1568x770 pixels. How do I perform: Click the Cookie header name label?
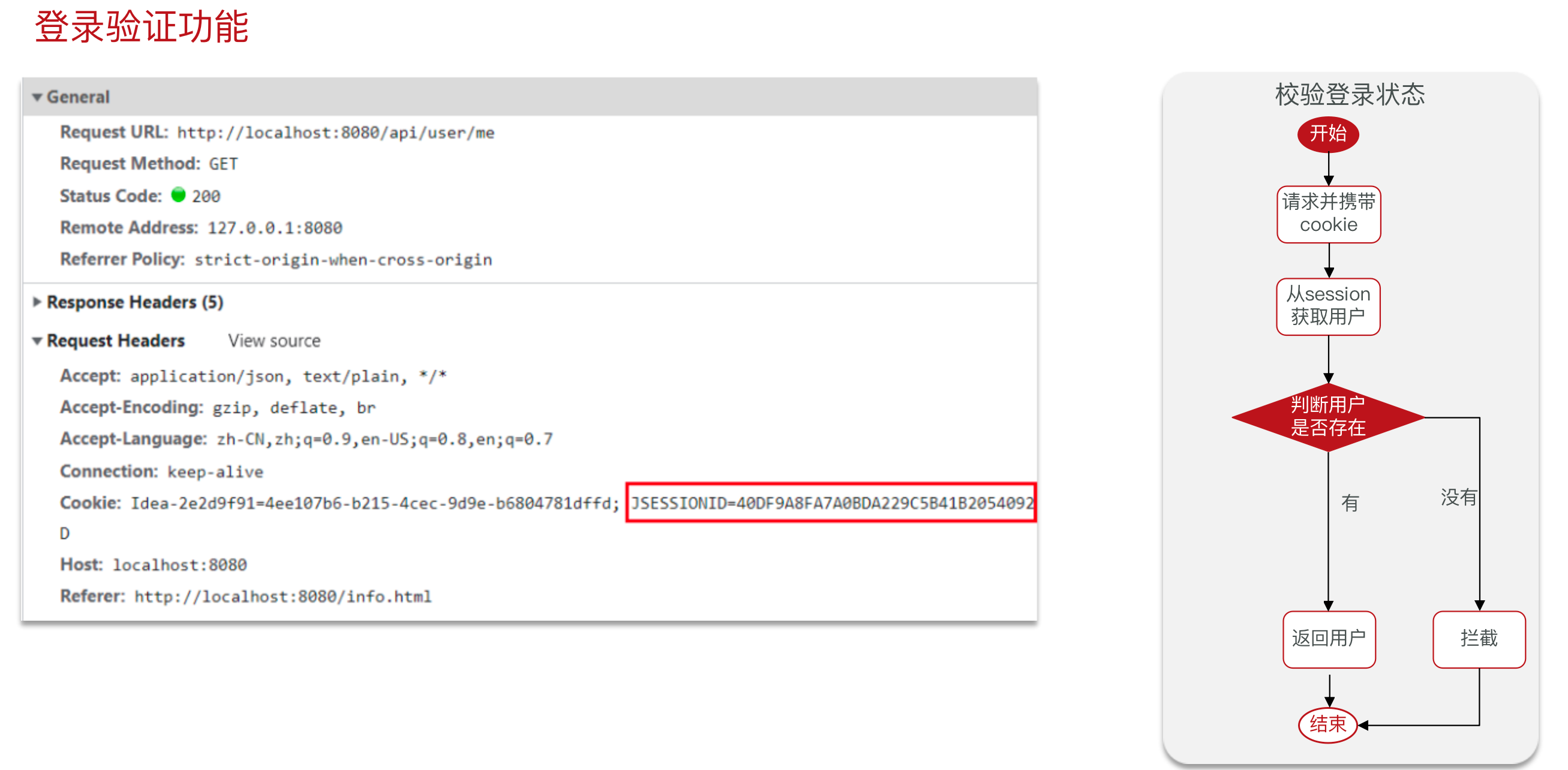91,503
